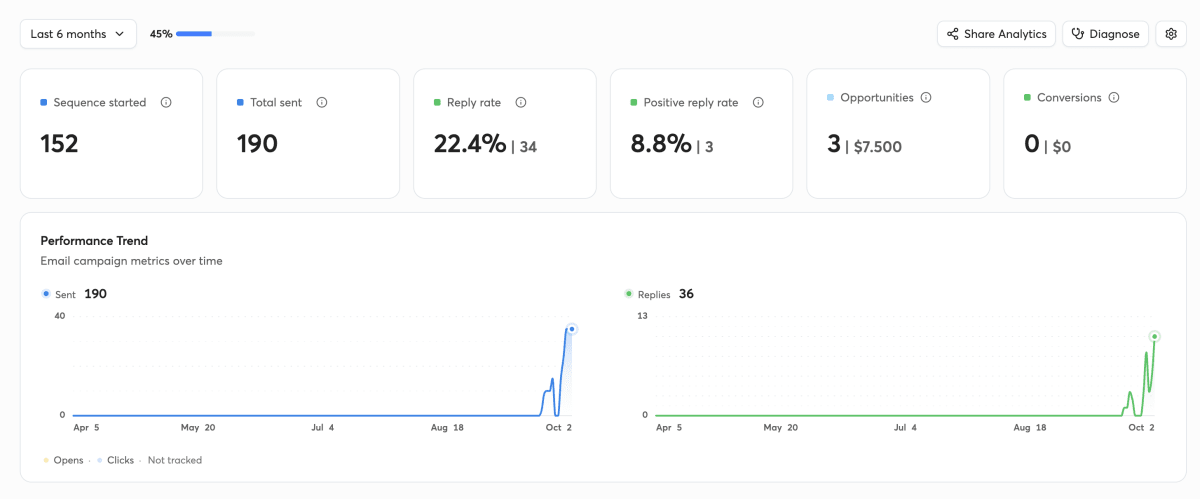
Task: Toggle the Sent series legend marker
Action: tap(46, 294)
